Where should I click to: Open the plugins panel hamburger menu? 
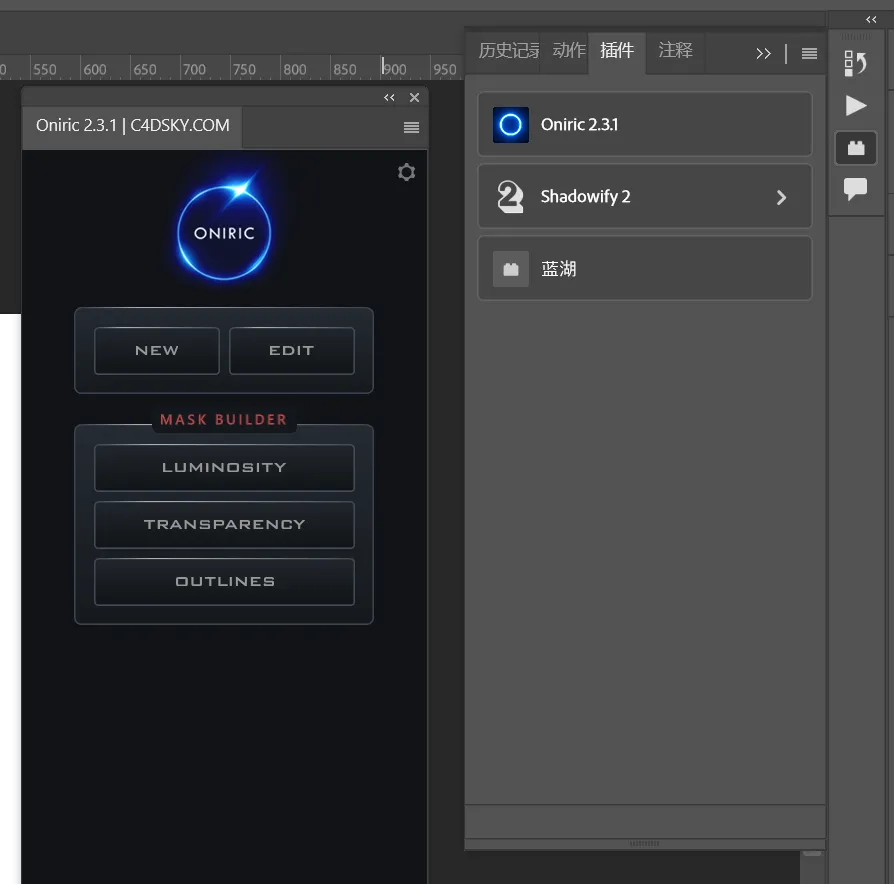pos(809,54)
